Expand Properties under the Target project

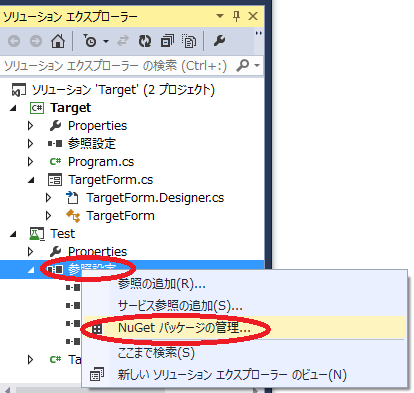[x=31, y=126]
